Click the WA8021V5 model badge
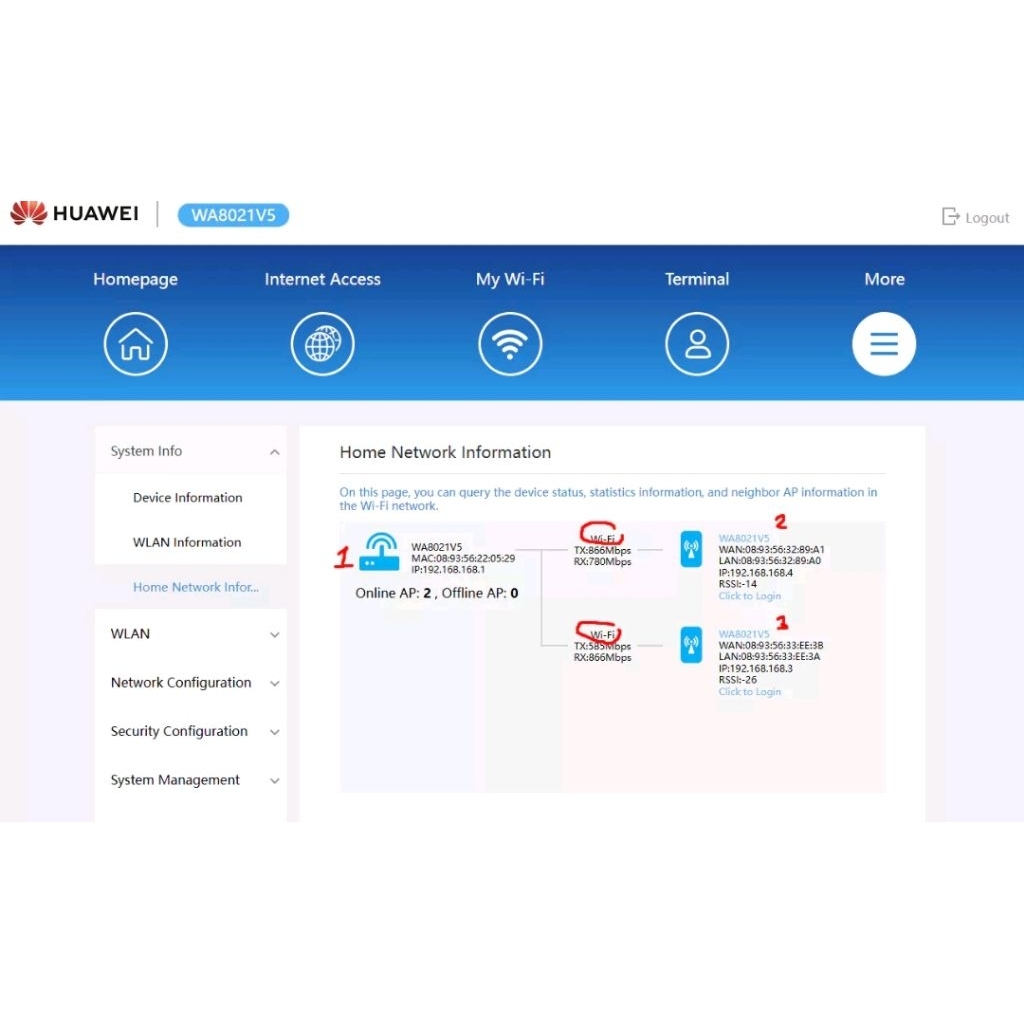Viewport: 1024px width, 1024px height. pos(233,215)
